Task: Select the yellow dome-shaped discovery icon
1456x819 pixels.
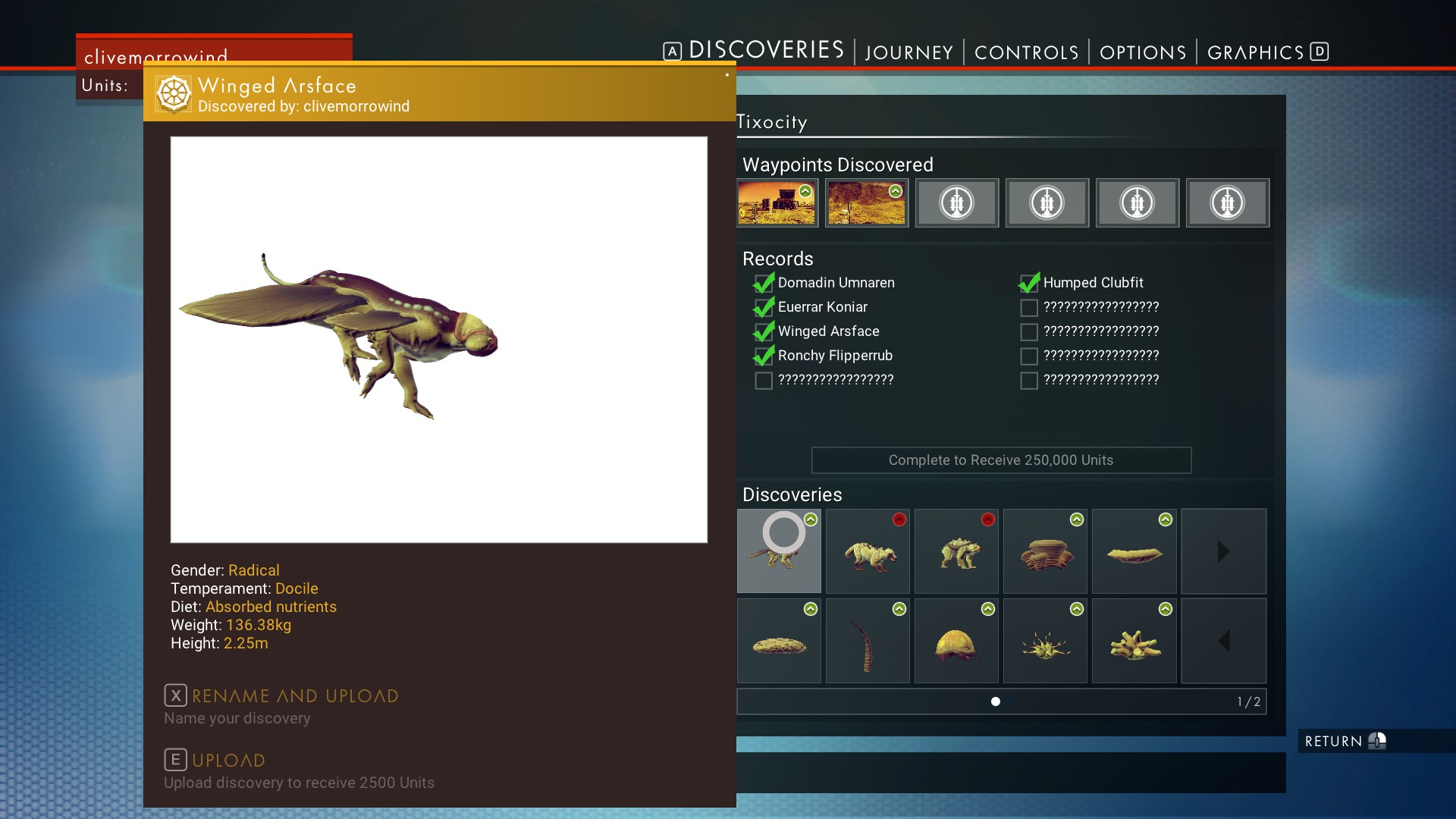Action: point(955,642)
